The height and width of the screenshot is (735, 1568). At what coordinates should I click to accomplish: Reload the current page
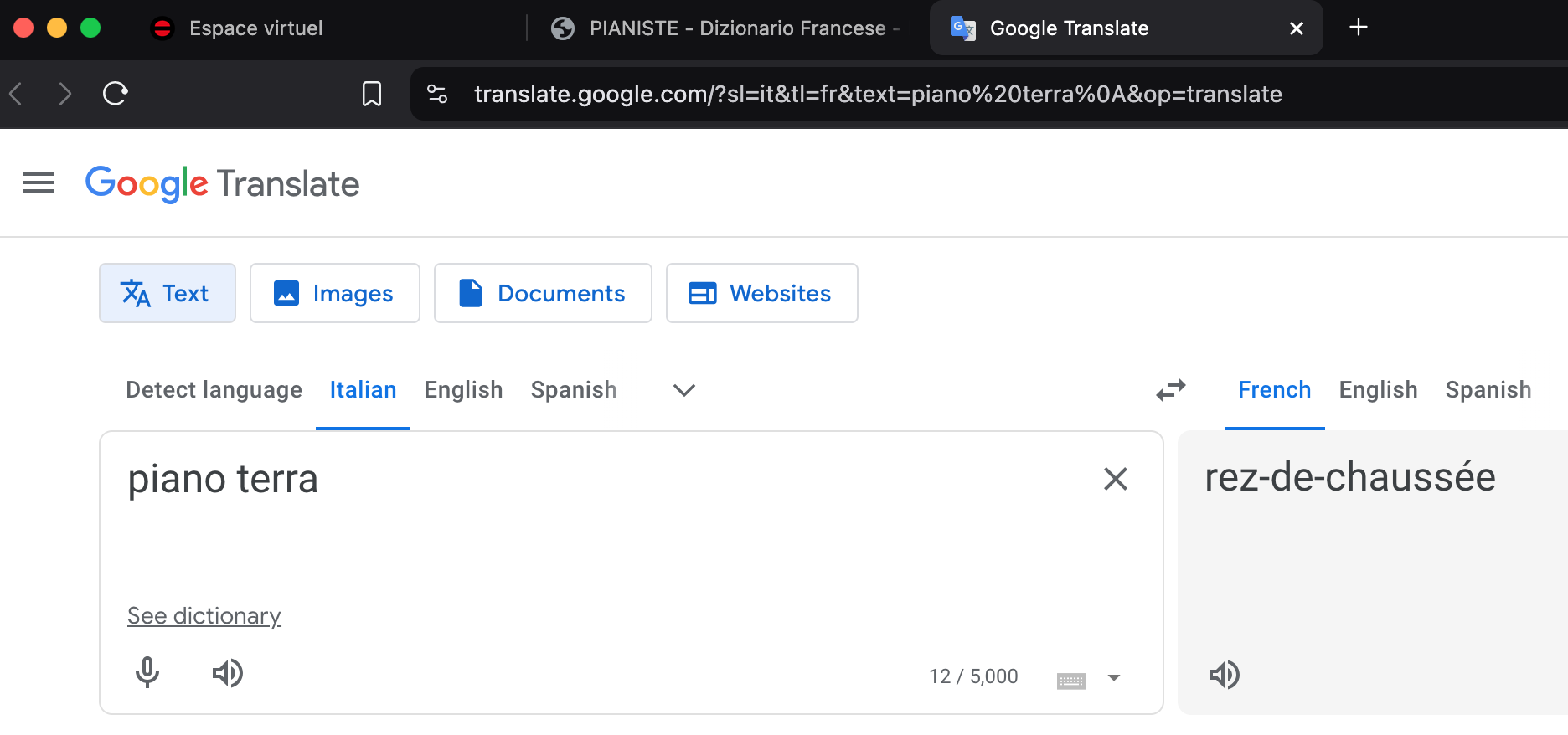(115, 94)
